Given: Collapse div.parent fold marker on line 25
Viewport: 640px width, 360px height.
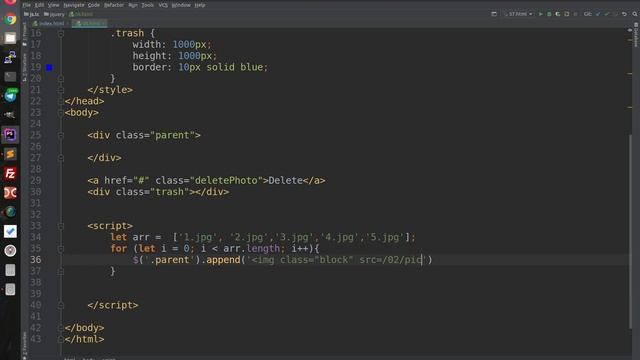Looking at the screenshot, I should [x=61, y=135].
